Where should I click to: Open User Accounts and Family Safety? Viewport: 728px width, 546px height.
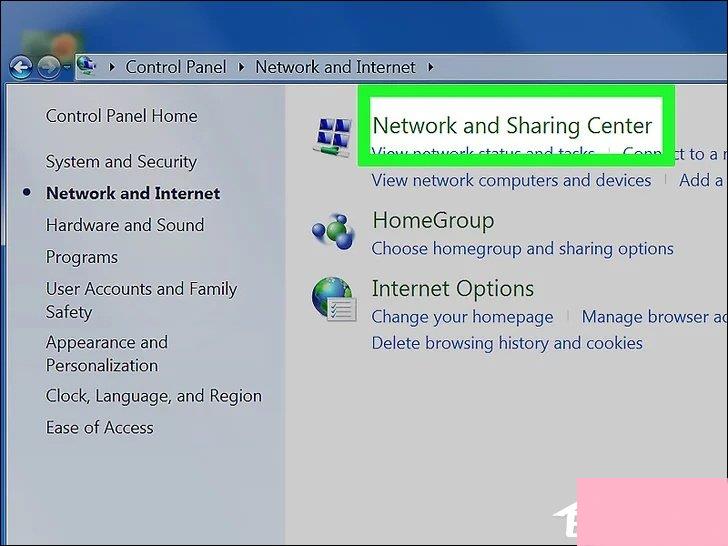(x=141, y=300)
